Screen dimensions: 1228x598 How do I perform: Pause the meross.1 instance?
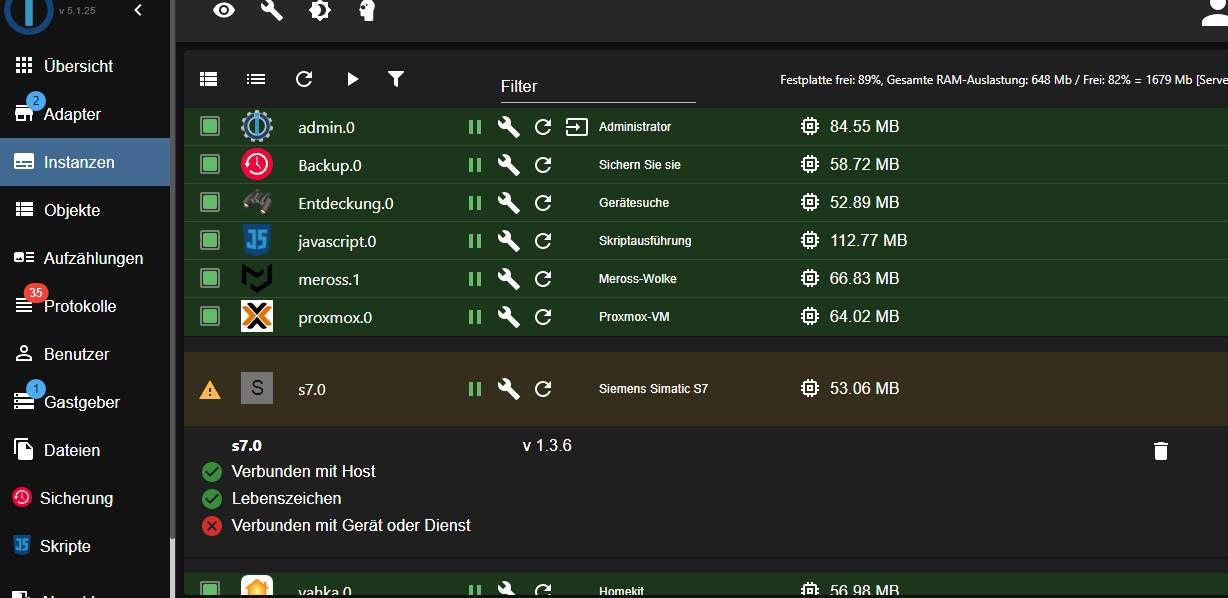(475, 279)
